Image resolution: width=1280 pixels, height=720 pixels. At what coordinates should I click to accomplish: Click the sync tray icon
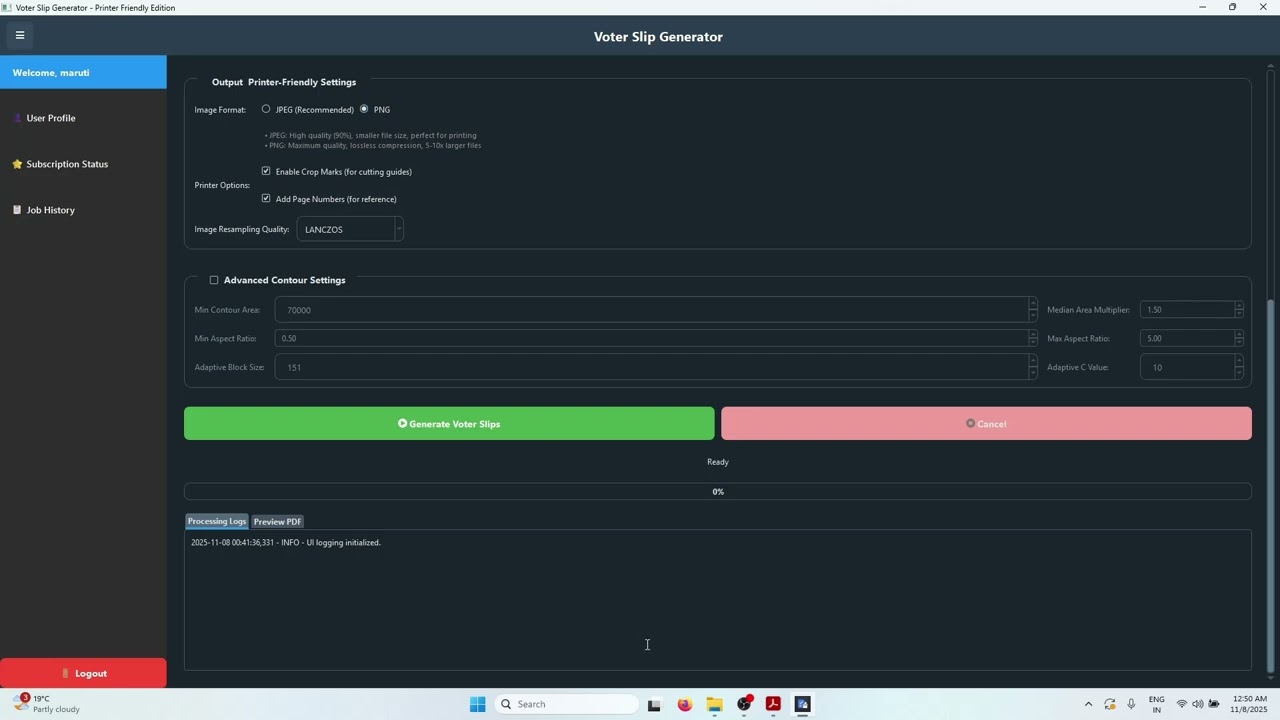point(1110,704)
